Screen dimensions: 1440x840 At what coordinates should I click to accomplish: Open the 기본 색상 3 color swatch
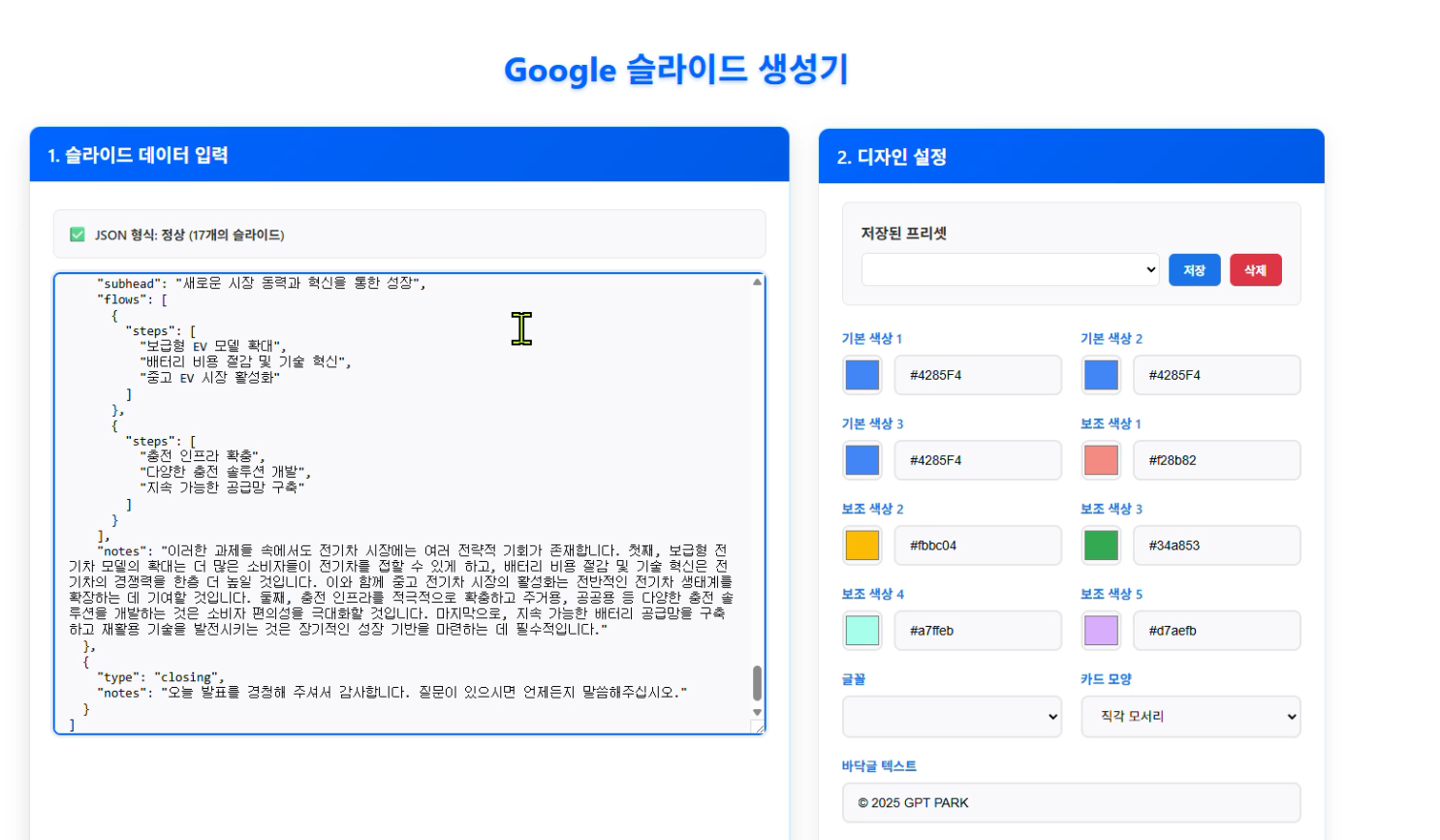pyautogui.click(x=862, y=460)
